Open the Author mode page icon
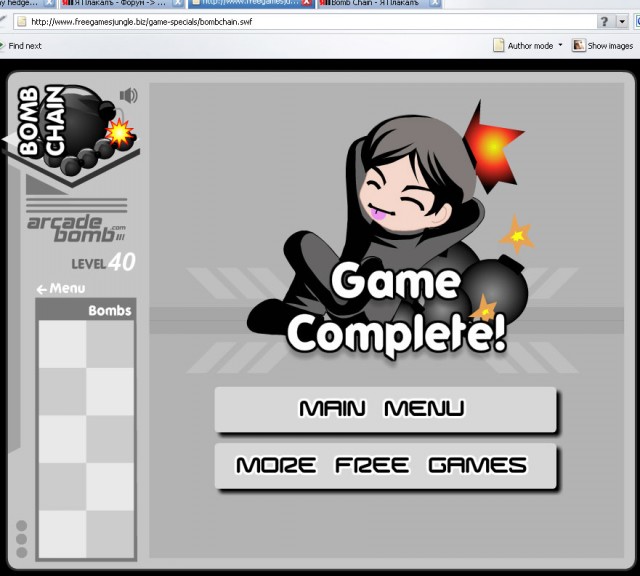This screenshot has width=640, height=576. pos(498,45)
